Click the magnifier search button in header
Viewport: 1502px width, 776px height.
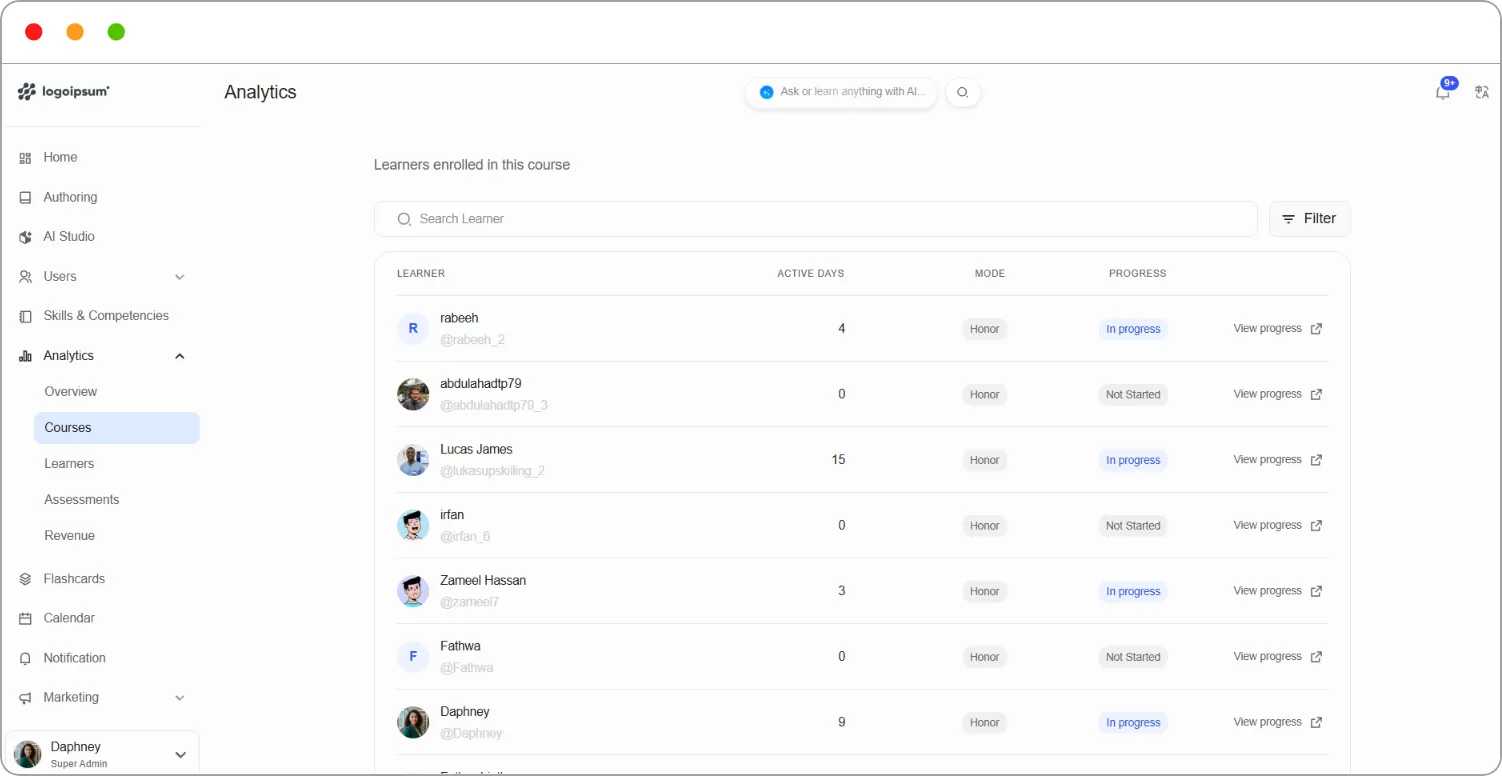coord(963,92)
